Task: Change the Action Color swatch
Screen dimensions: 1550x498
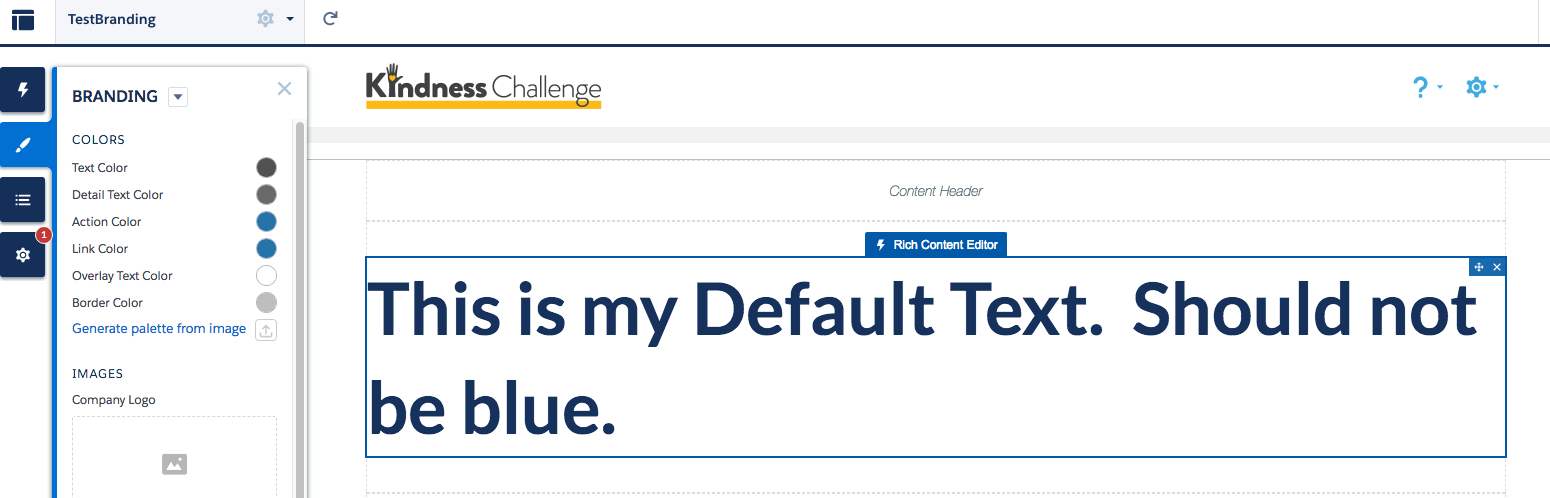Action: coord(266,221)
